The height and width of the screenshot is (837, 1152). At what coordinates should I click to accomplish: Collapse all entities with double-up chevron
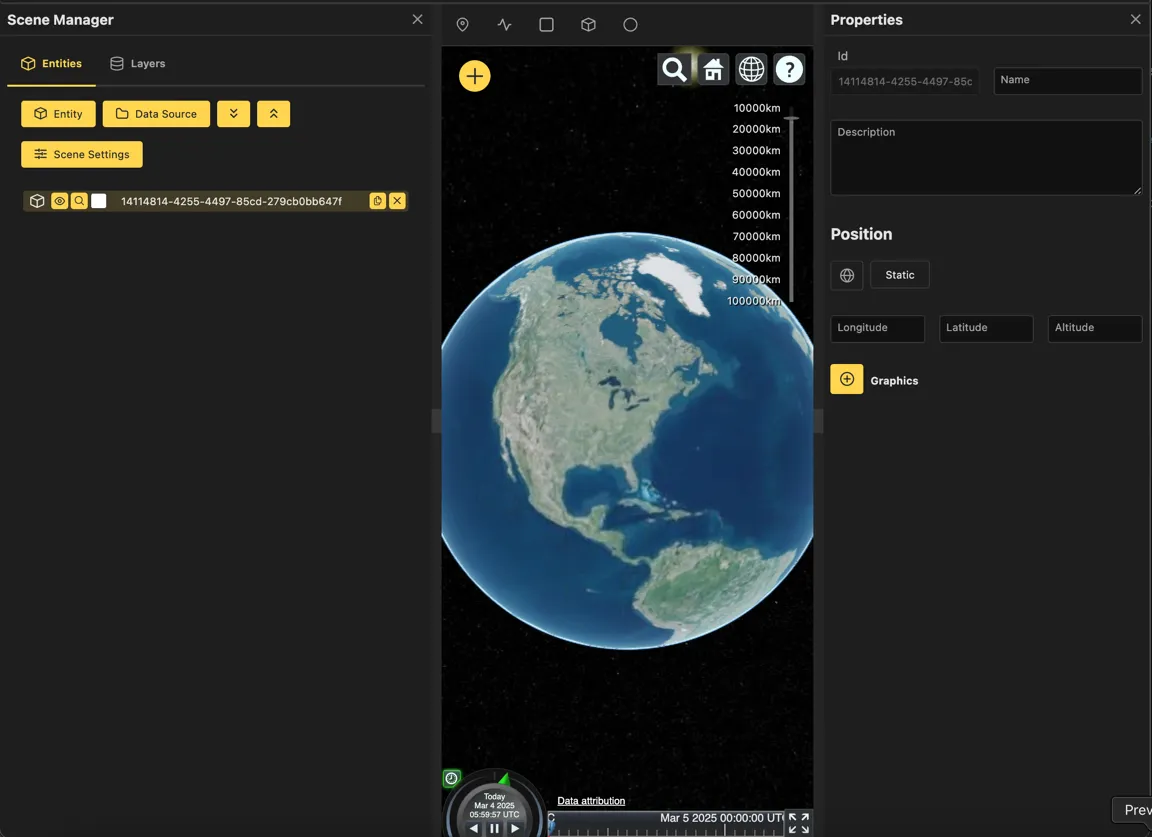point(273,114)
